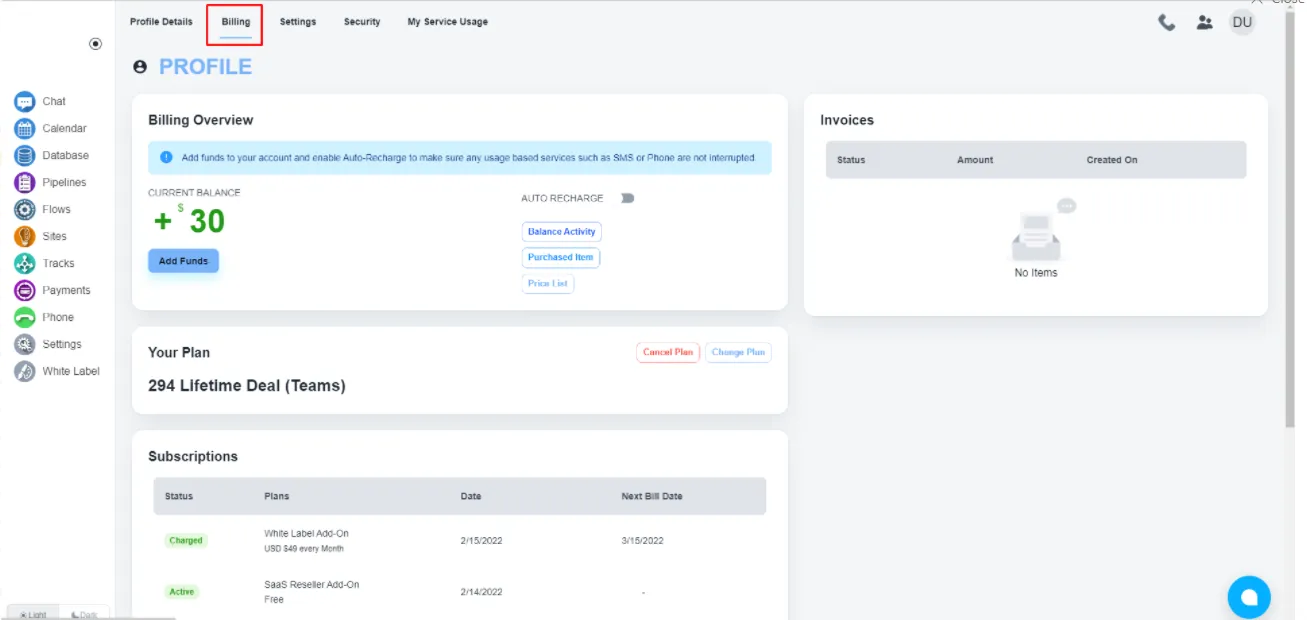Click the Change Plan button
The image size is (1307, 620).
coord(738,353)
